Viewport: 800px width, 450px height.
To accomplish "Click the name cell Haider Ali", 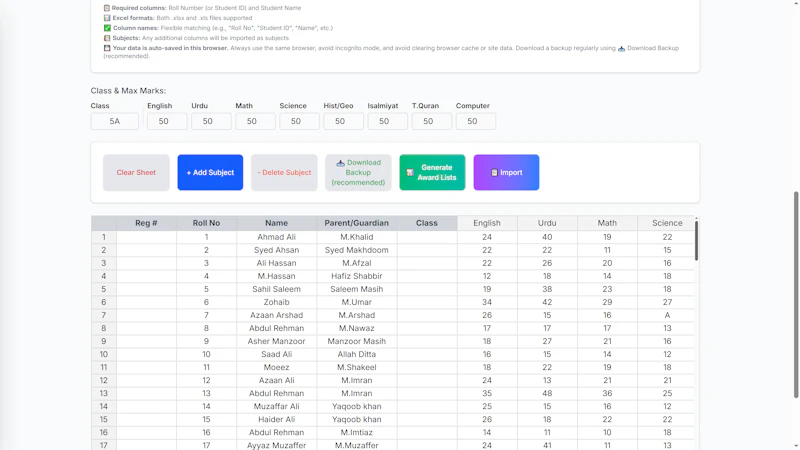I will (277, 419).
